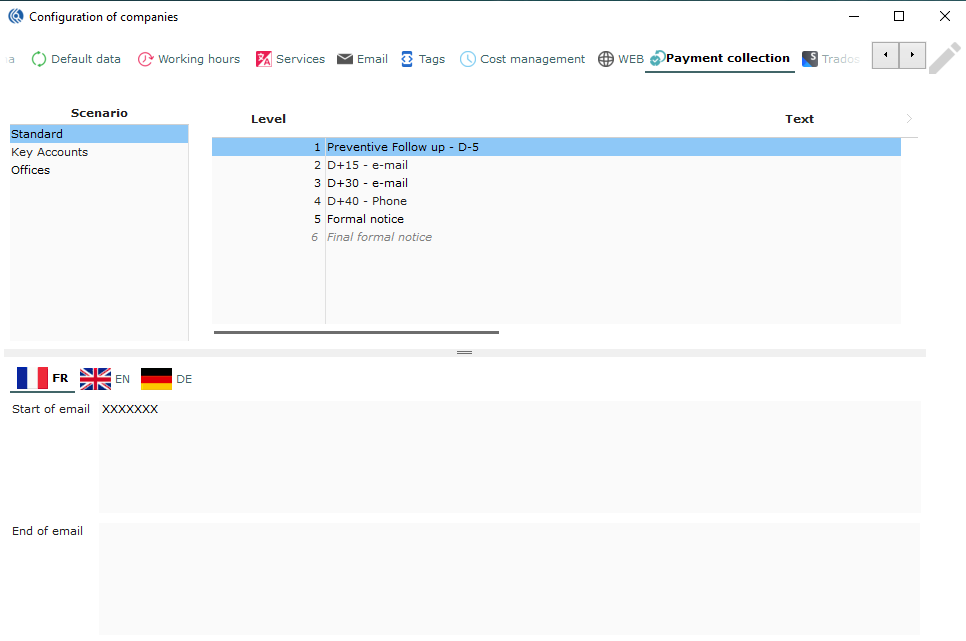Expand columns using Text header chevron
The height and width of the screenshot is (641, 966).
[909, 119]
